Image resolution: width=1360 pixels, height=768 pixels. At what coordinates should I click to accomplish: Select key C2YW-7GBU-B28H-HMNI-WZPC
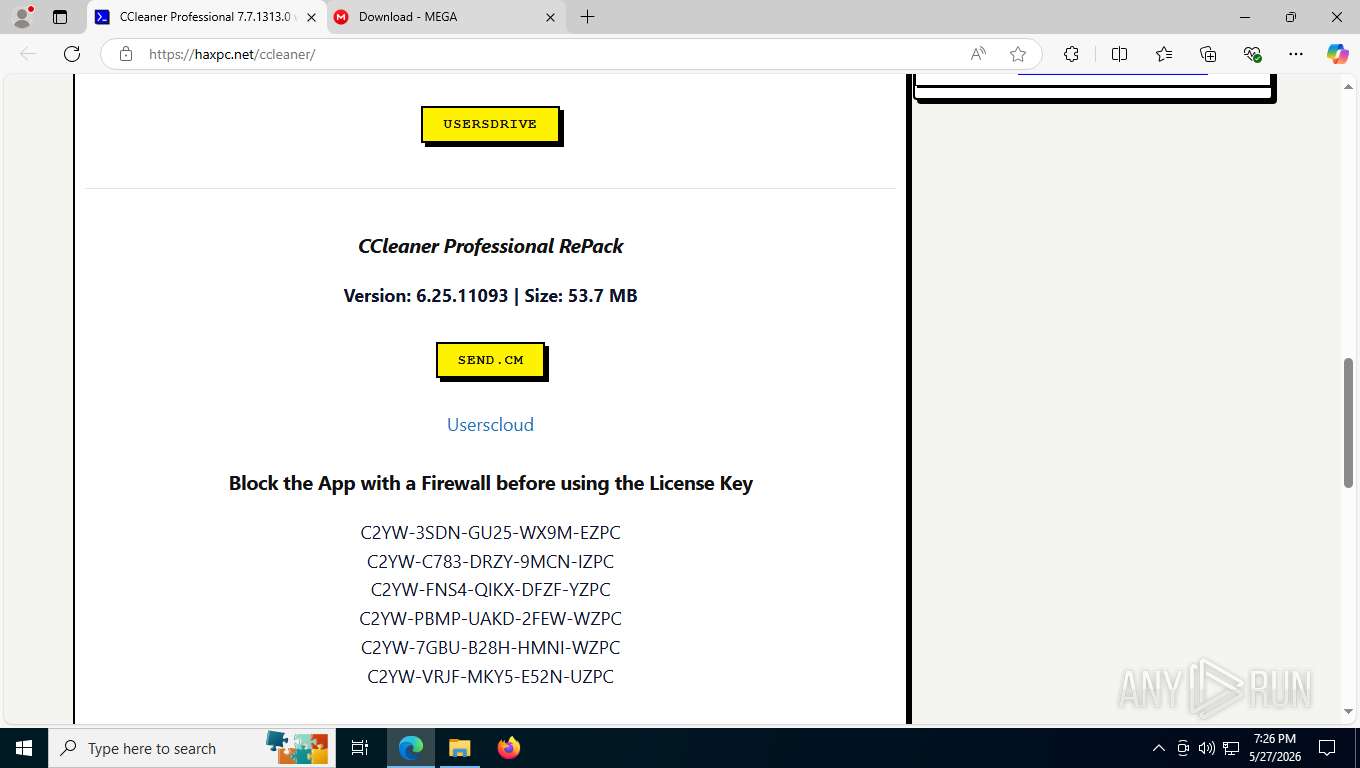(x=490, y=648)
